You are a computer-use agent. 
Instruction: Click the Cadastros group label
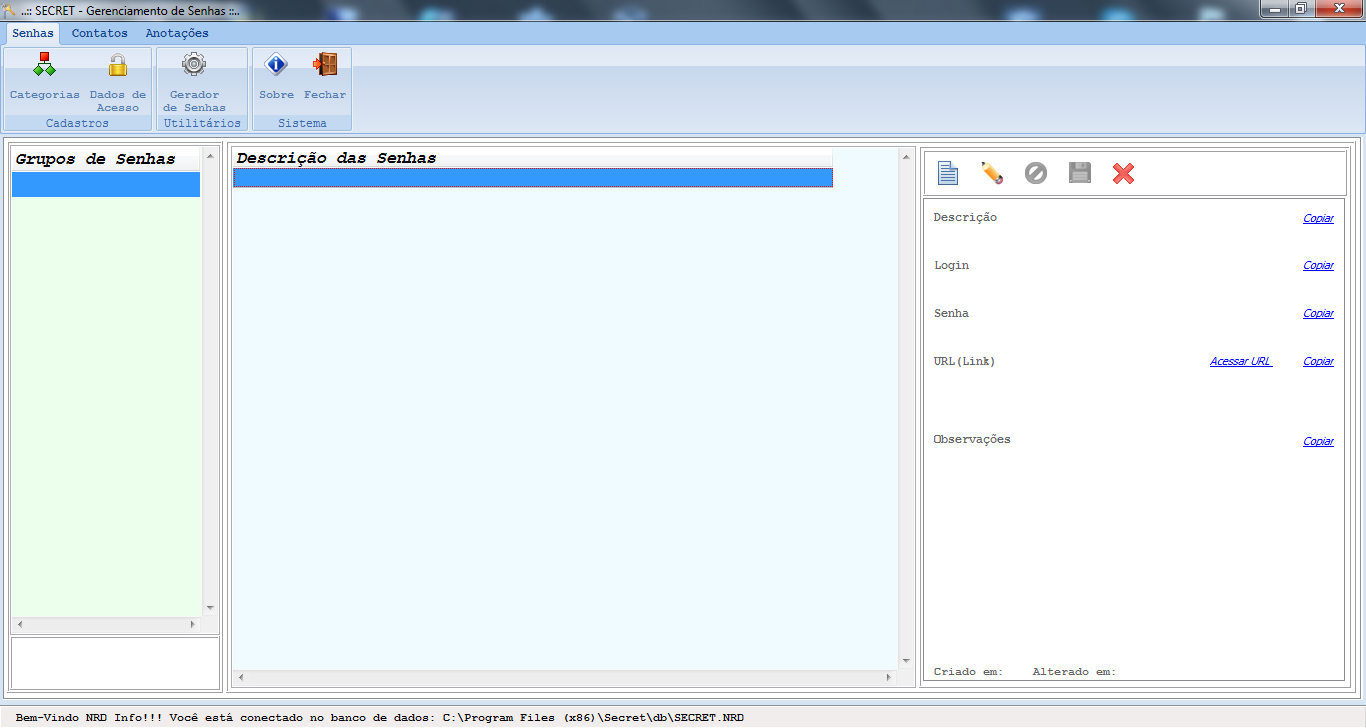[77, 123]
